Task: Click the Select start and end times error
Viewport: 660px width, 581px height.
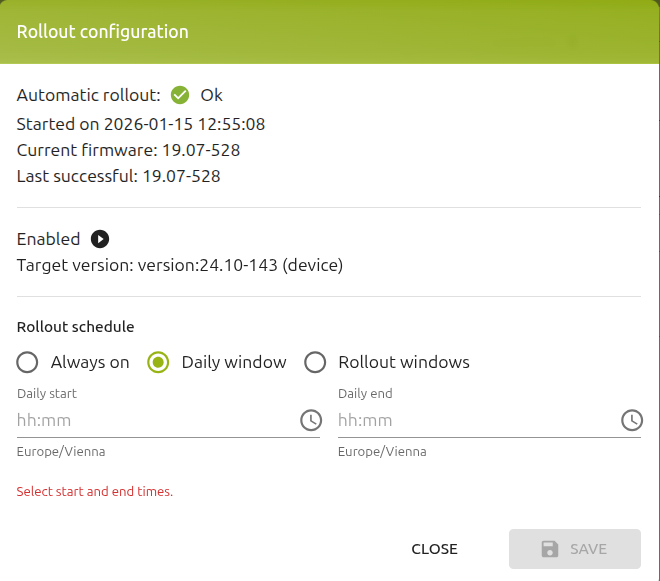Action: click(95, 491)
